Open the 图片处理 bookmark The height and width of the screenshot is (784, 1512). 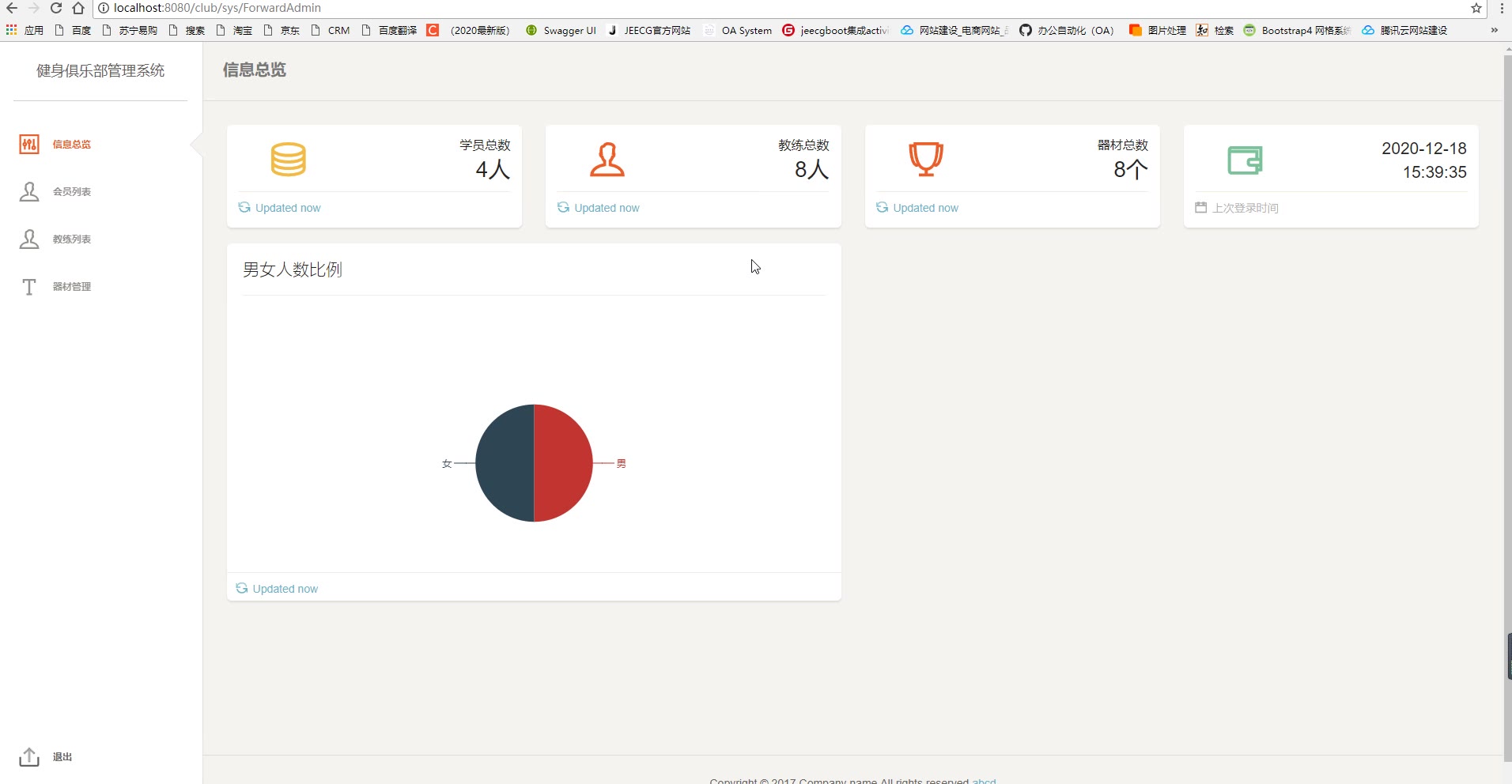click(x=1158, y=30)
